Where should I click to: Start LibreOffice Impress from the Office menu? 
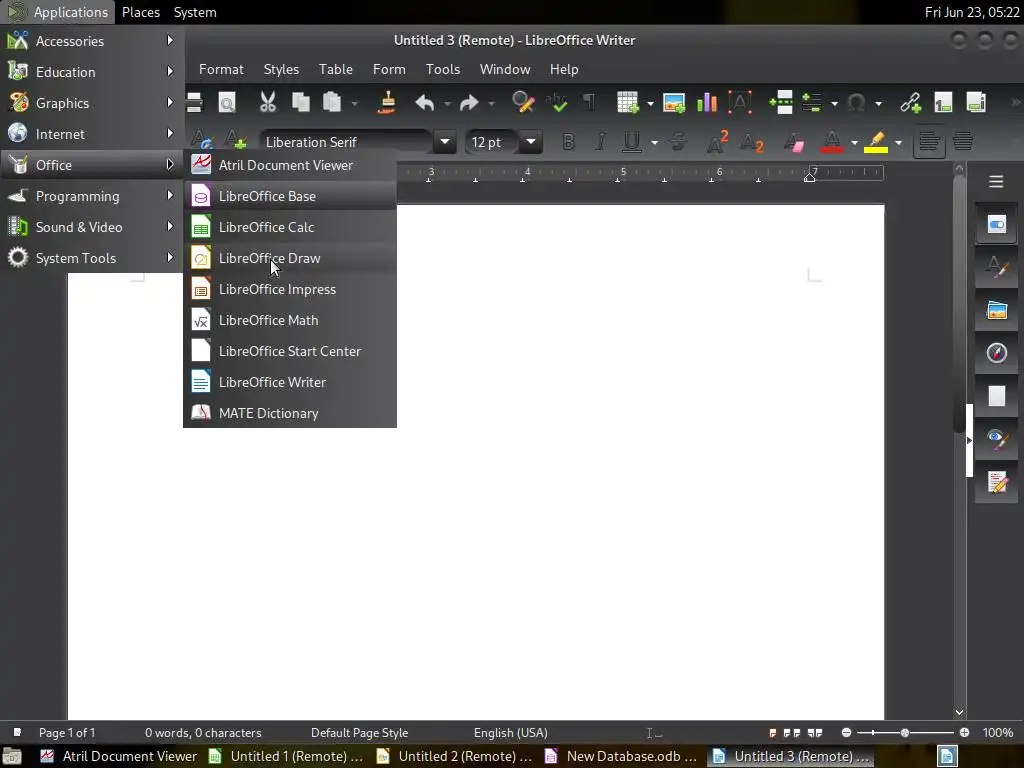(x=290, y=289)
